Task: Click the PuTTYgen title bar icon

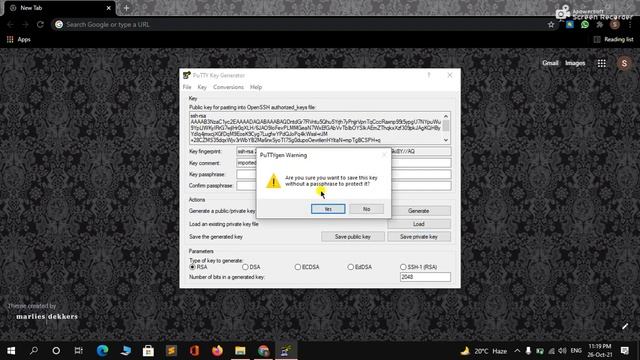Action: click(x=187, y=75)
